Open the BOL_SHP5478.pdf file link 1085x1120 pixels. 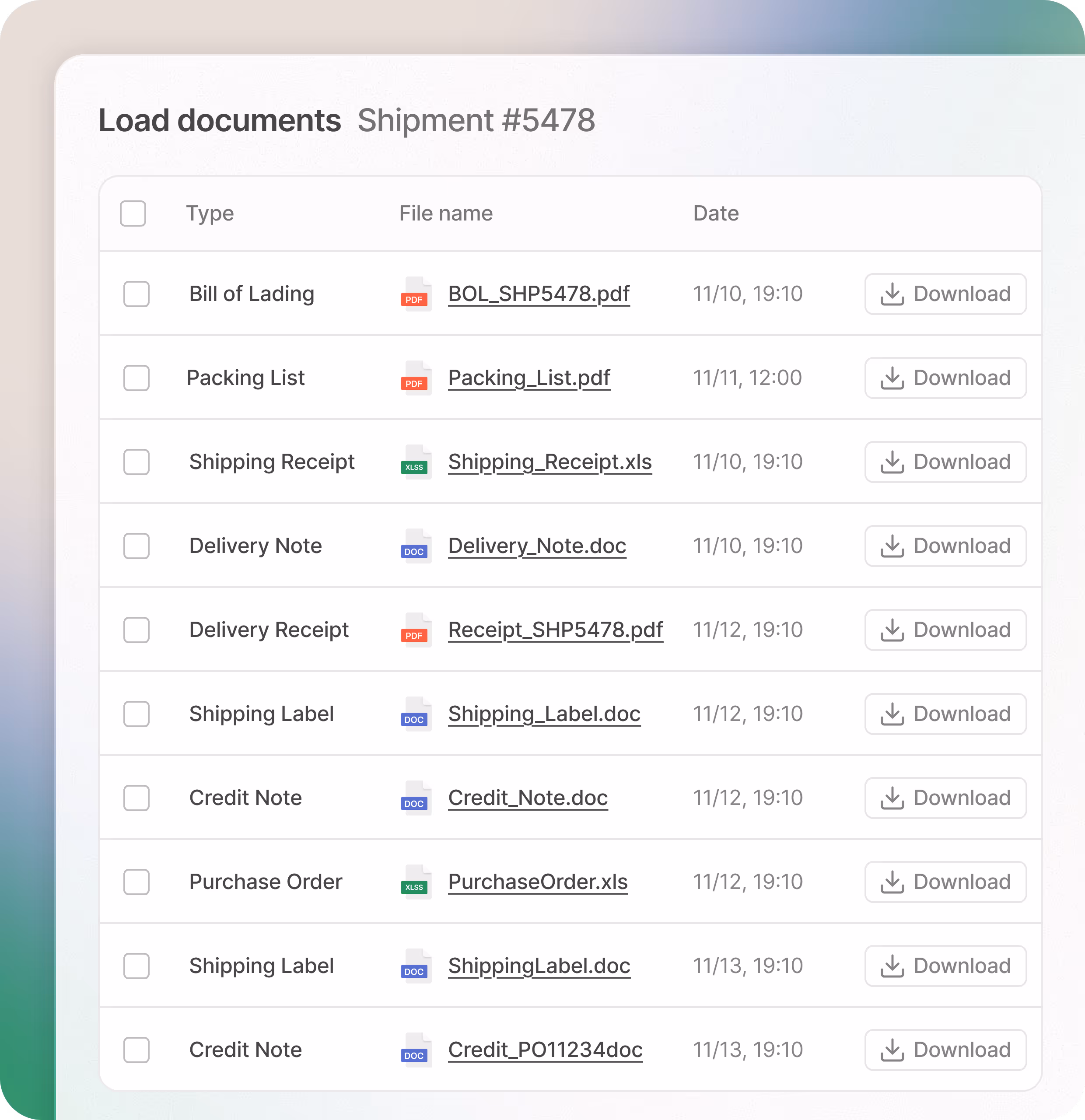click(538, 294)
